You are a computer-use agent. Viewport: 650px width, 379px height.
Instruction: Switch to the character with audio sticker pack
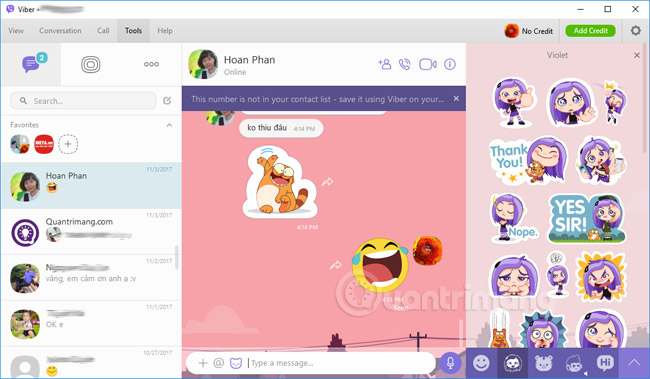[574, 363]
